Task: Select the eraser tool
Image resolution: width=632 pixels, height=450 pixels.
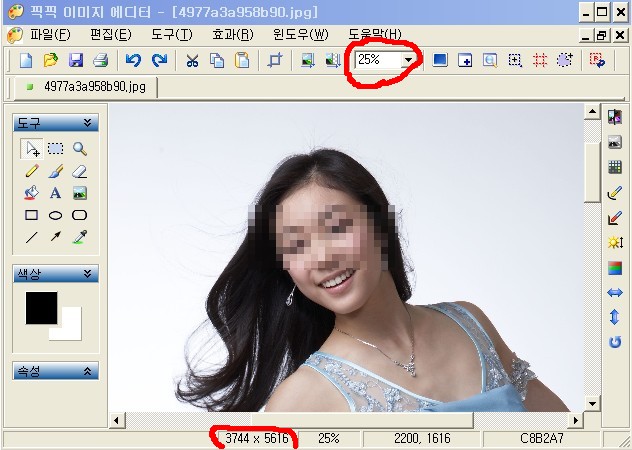Action: [79, 171]
